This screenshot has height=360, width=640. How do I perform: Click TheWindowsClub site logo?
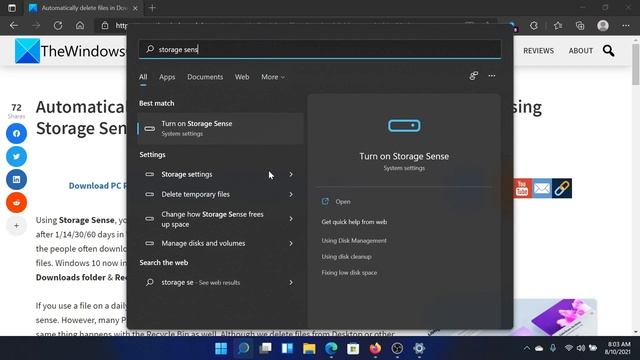click(70, 51)
